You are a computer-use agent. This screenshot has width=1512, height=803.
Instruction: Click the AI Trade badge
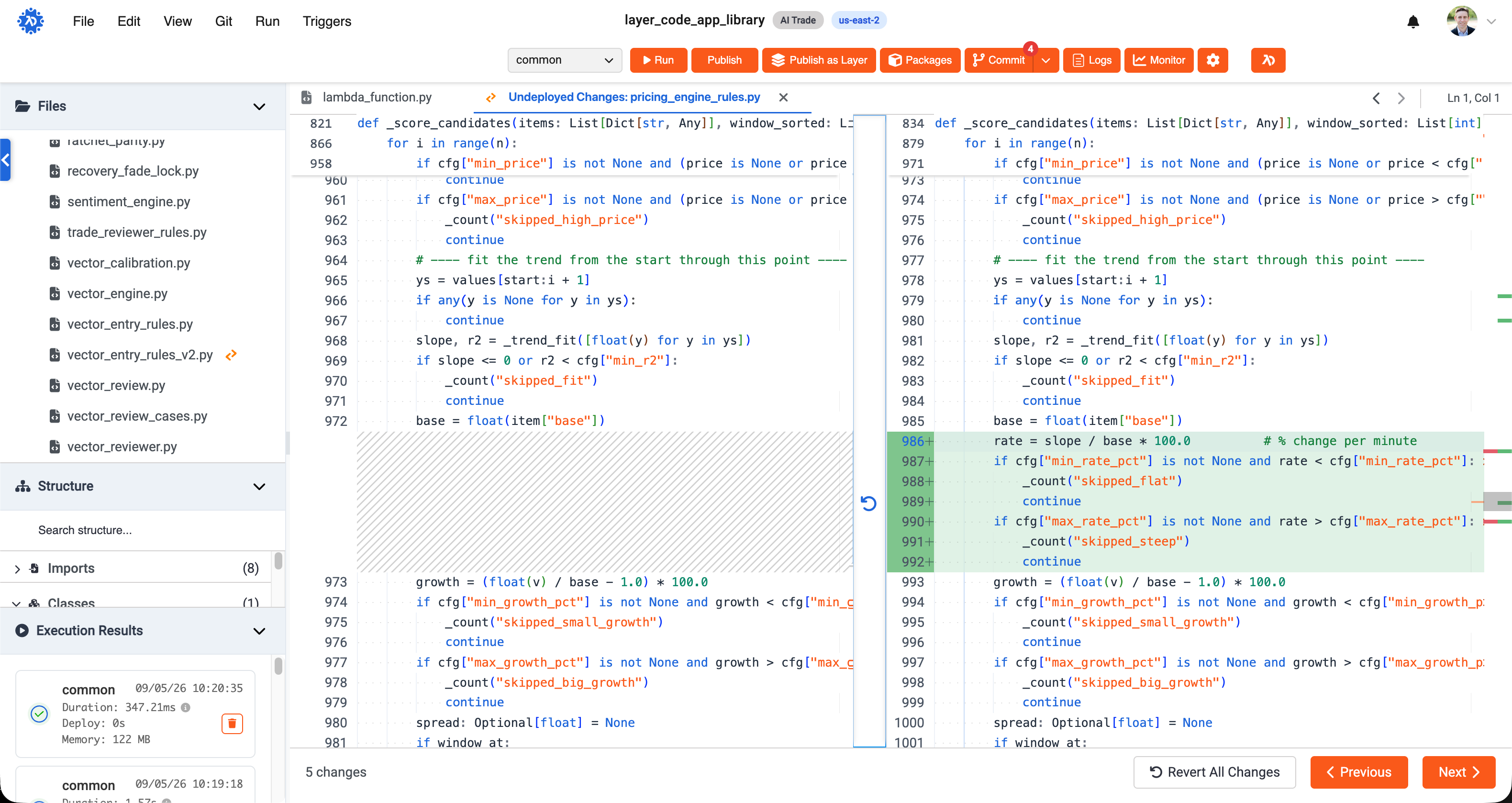[798, 20]
